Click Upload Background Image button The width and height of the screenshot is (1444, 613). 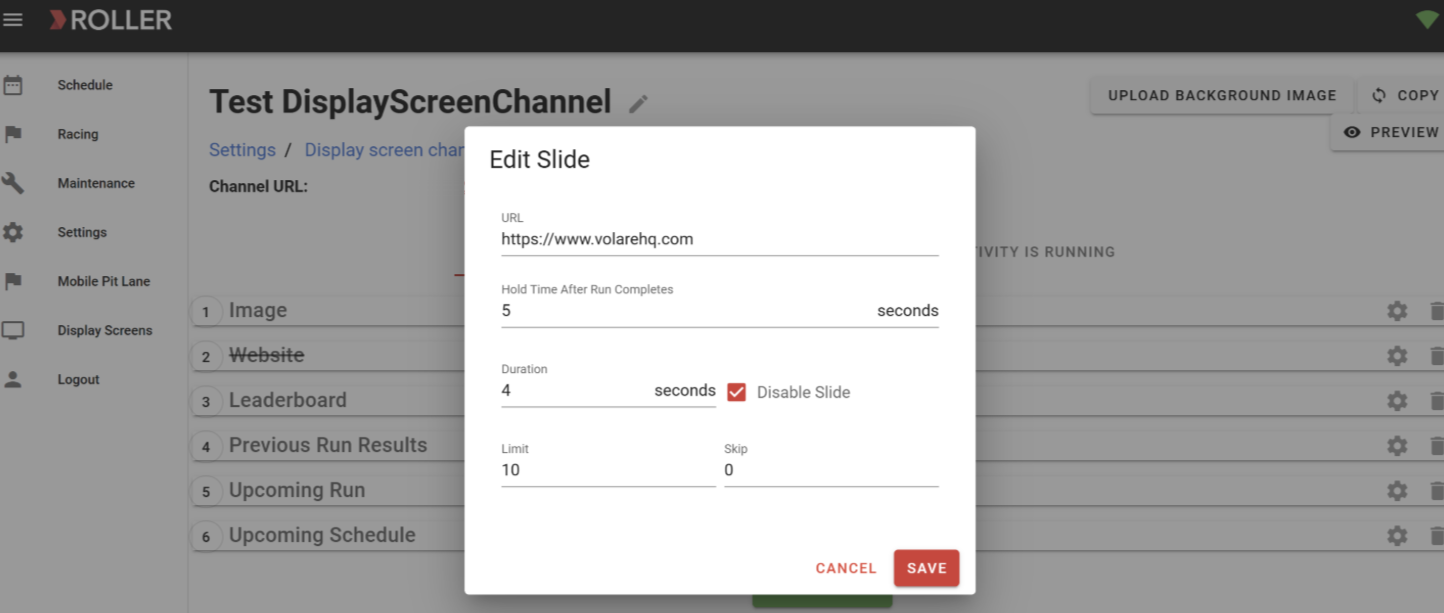(1222, 96)
